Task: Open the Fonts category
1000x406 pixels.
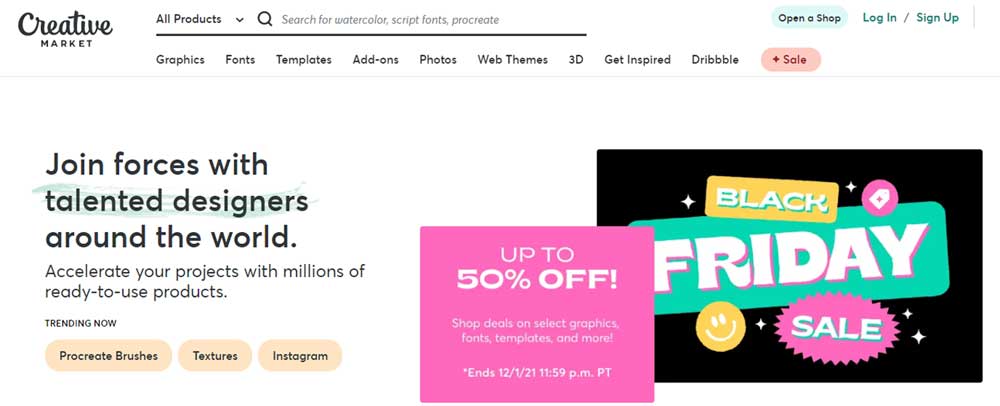Action: pos(240,59)
